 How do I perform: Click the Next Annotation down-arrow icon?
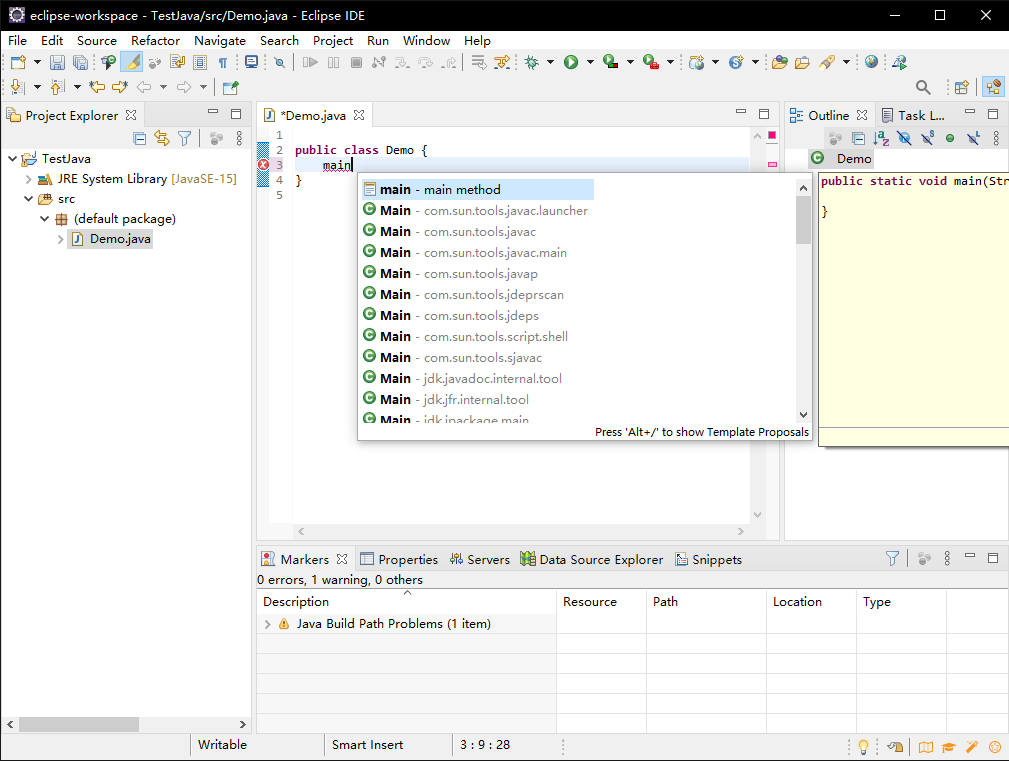click(17, 87)
